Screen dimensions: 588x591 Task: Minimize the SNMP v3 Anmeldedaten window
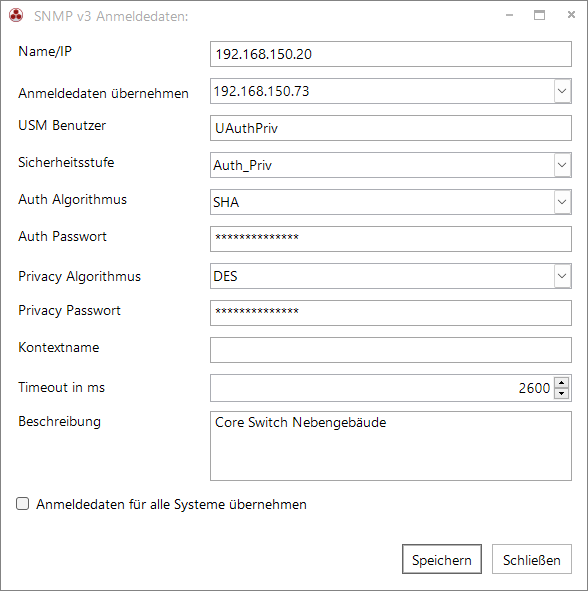(x=510, y=15)
